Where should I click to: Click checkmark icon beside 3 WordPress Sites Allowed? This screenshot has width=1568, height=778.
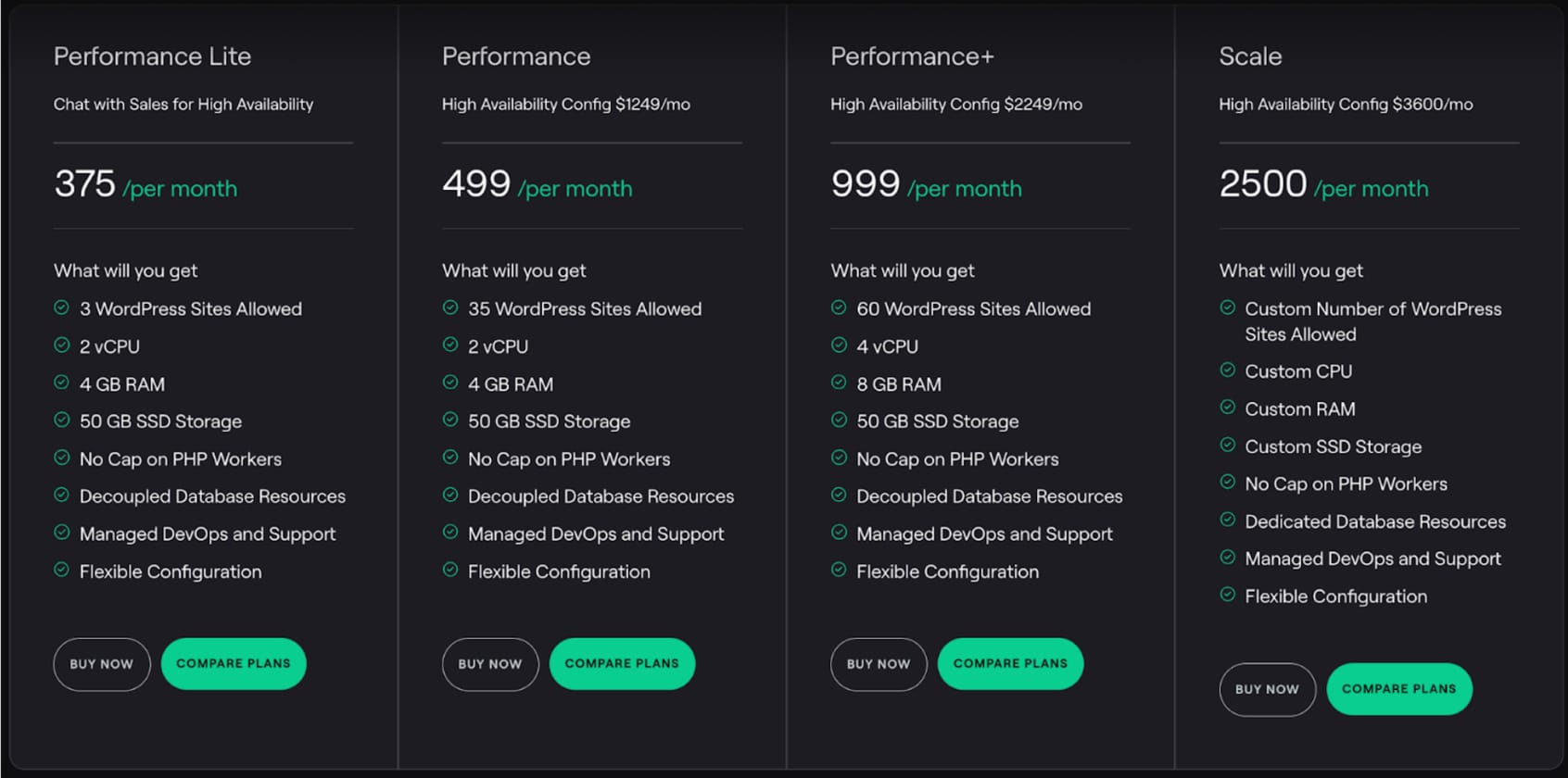[62, 307]
